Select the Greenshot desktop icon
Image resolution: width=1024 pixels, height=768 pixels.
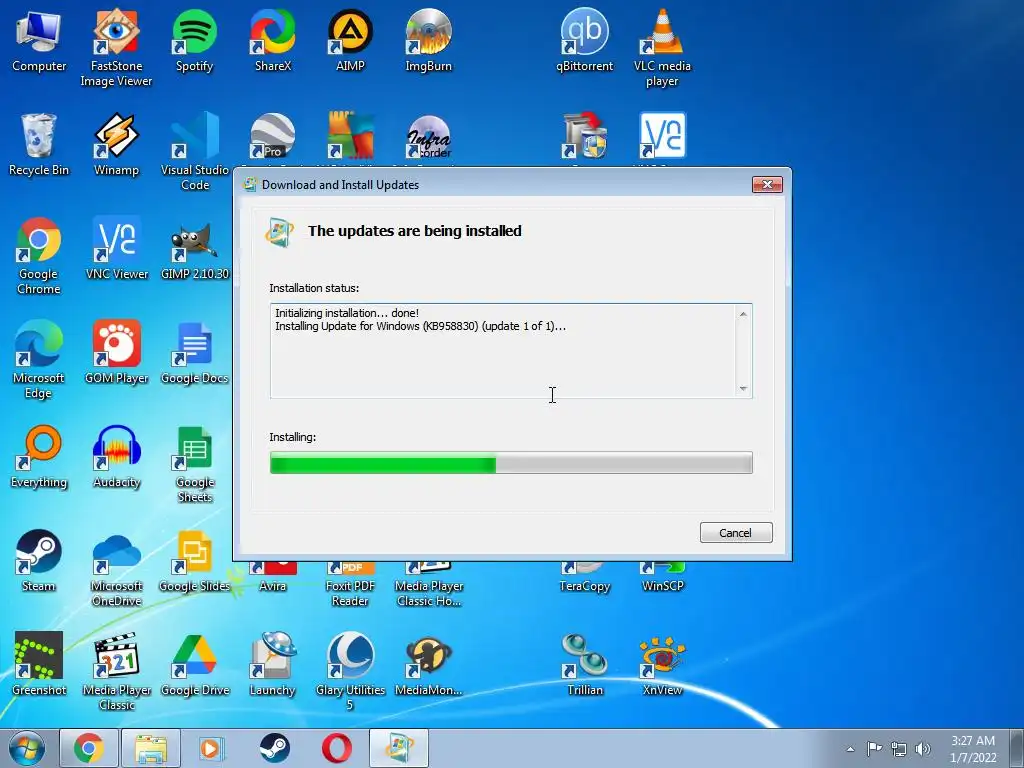click(x=39, y=665)
